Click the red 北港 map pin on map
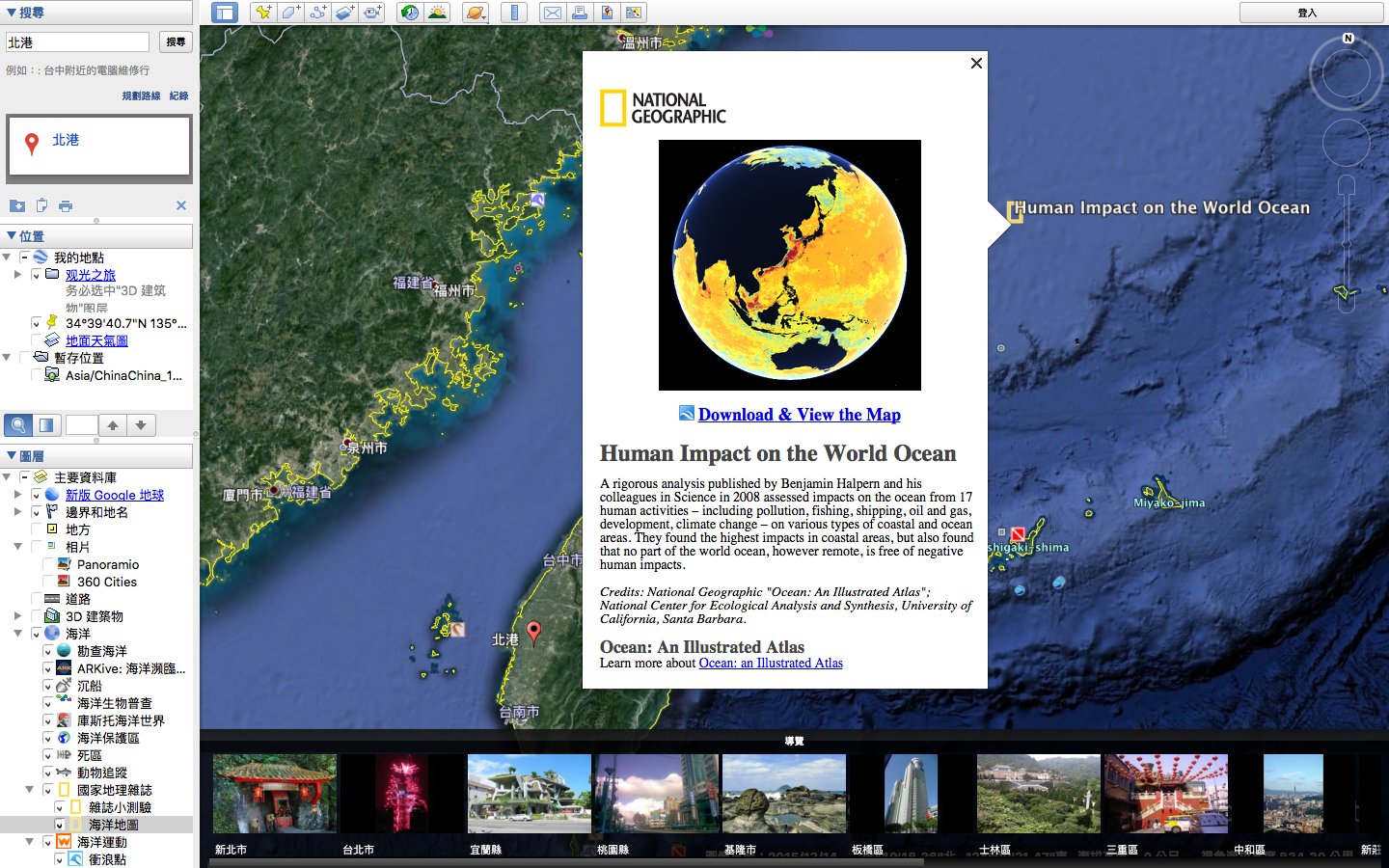Screen dimensions: 1389x868 pyautogui.click(x=533, y=633)
